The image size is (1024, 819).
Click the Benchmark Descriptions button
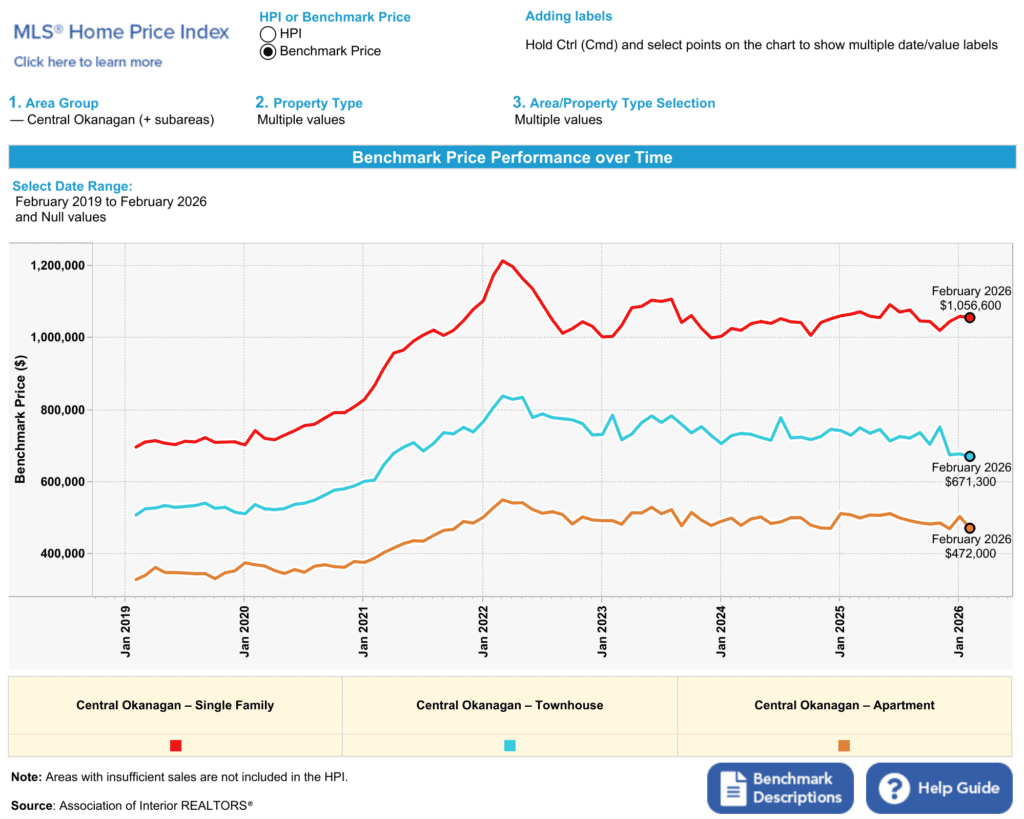tap(780, 788)
